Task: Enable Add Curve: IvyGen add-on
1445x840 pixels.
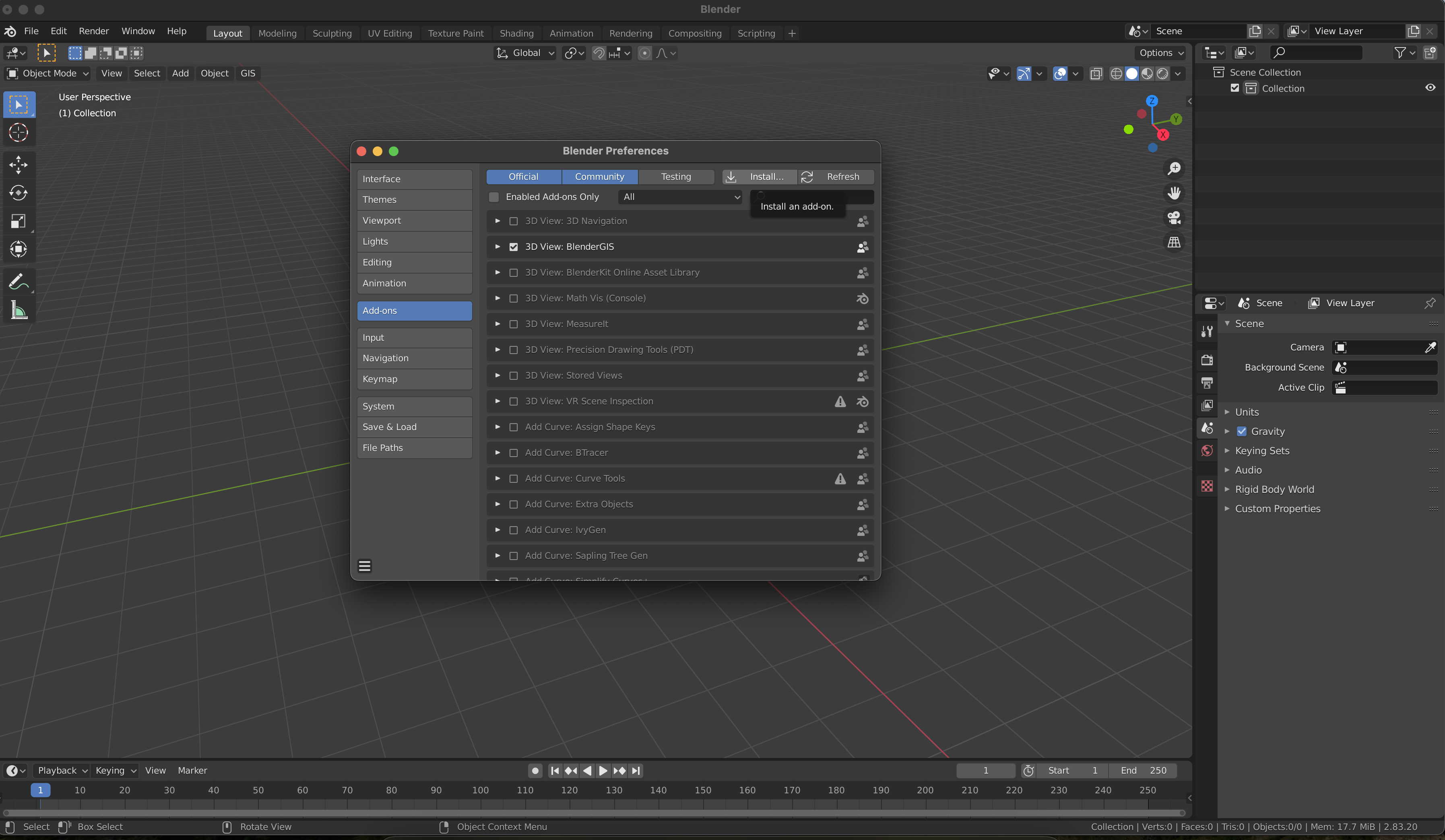Action: tap(514, 530)
